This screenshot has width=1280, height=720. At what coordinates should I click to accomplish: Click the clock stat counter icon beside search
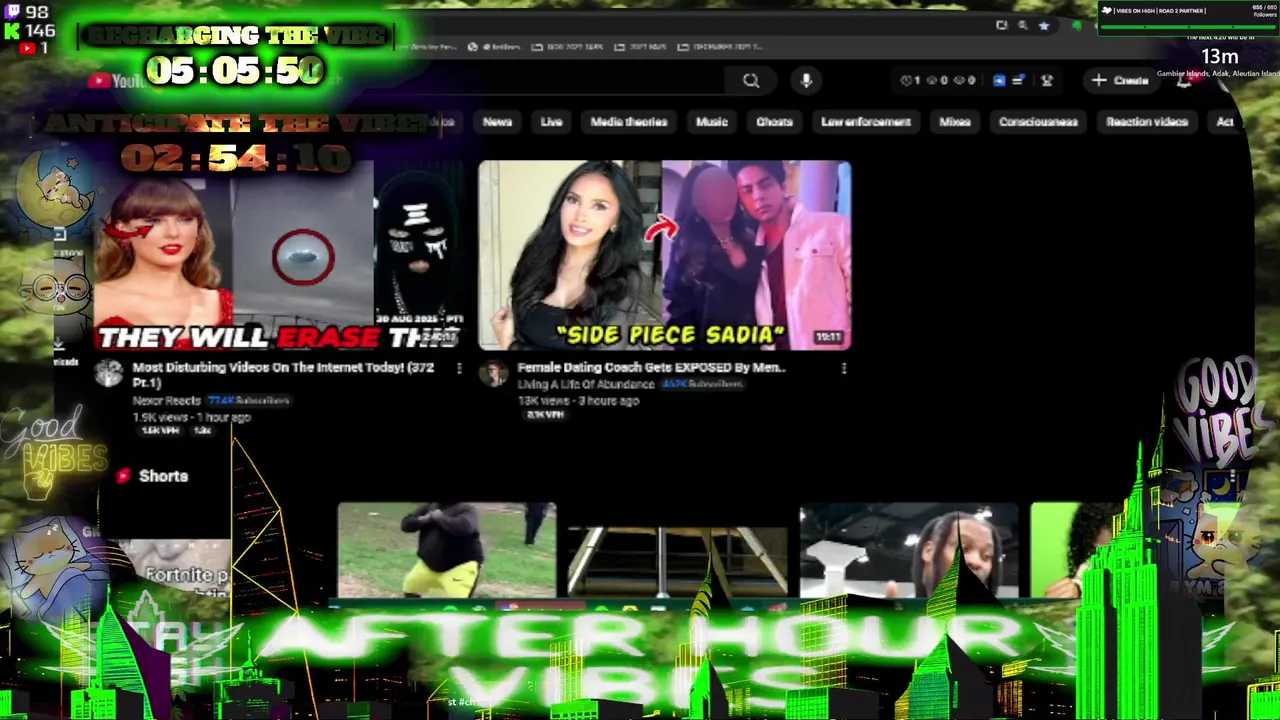pos(907,81)
